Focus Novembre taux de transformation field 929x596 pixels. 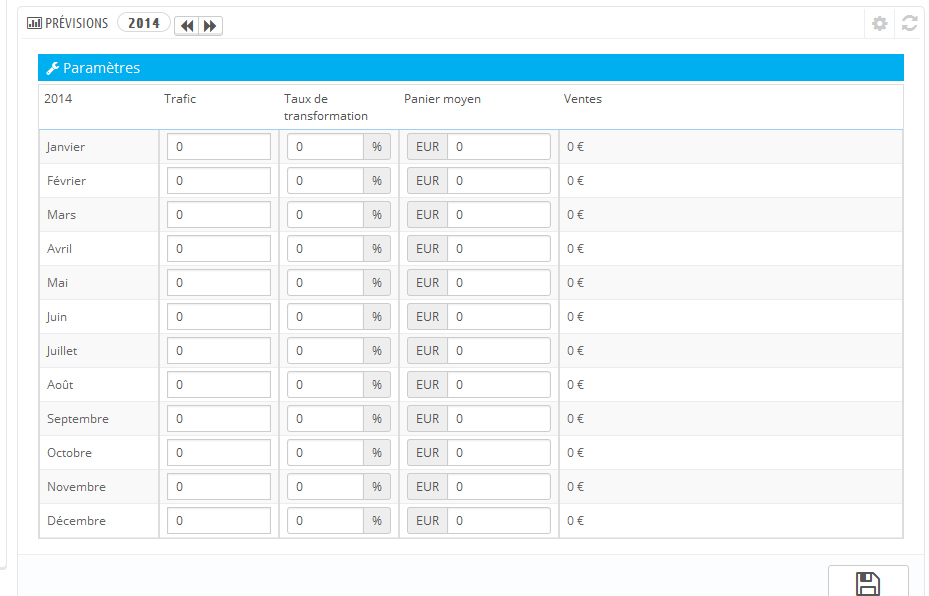325,486
